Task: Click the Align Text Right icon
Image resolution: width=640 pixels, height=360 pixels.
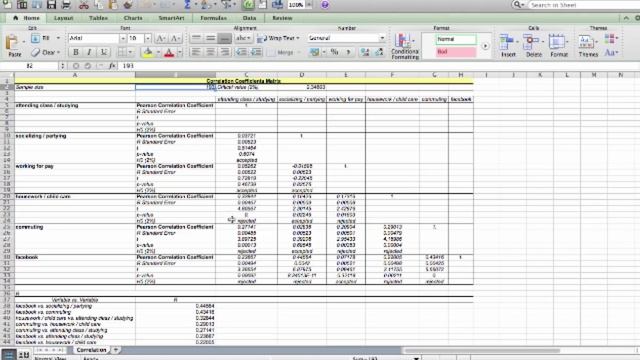Action: (224, 52)
